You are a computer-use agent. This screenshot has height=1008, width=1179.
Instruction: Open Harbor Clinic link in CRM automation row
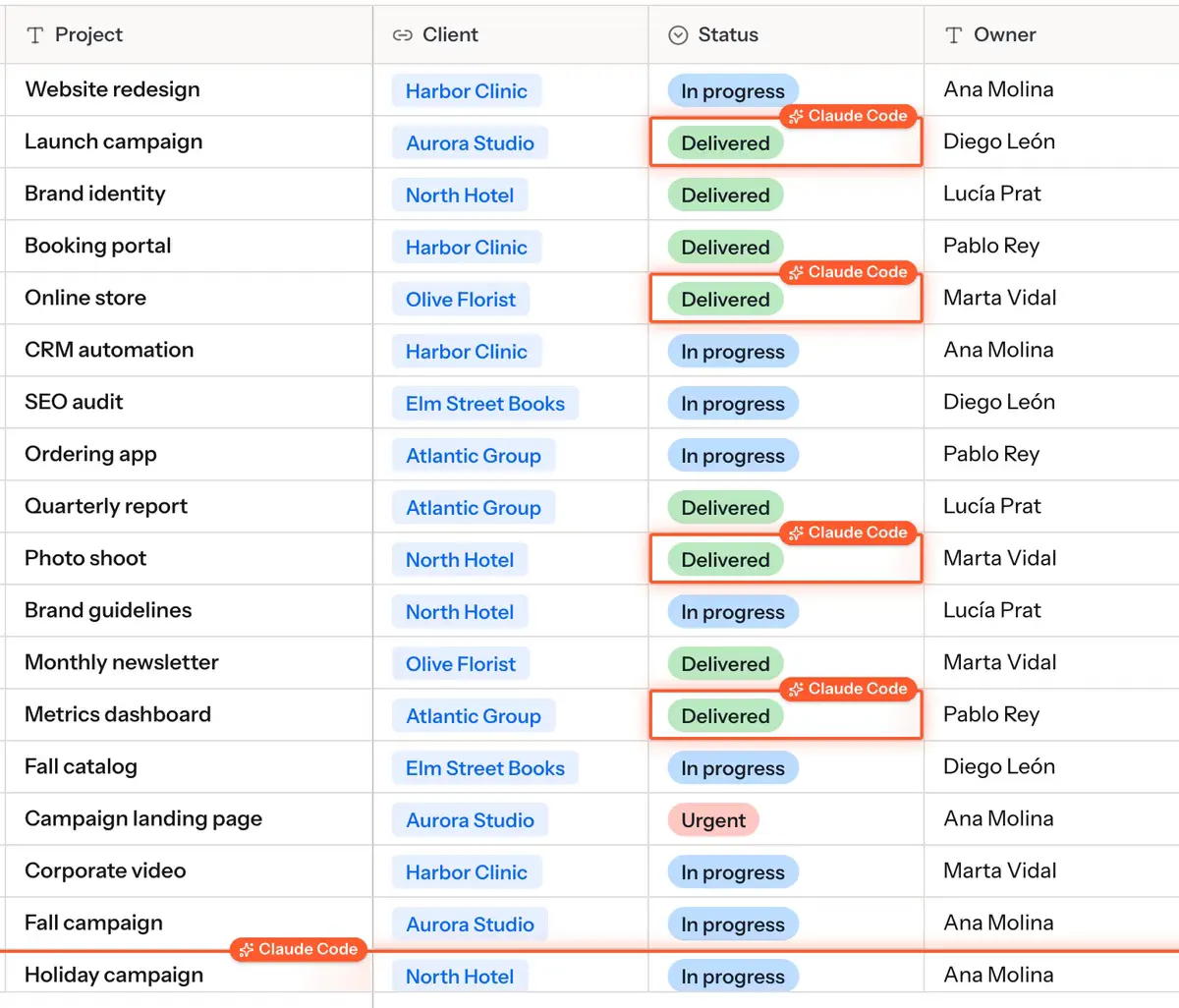[467, 352]
